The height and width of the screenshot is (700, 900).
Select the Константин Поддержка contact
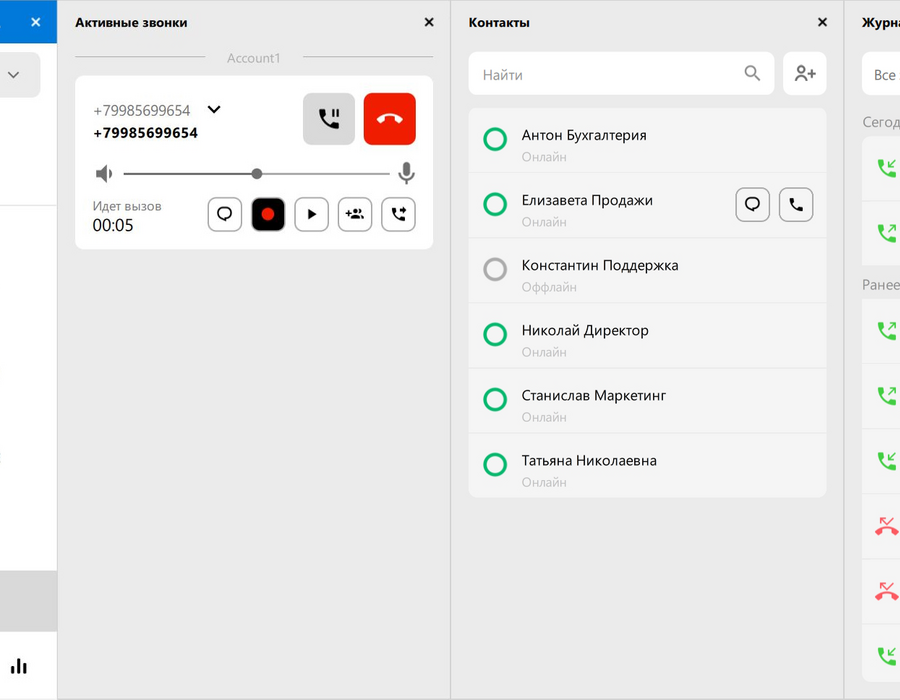pos(647,270)
